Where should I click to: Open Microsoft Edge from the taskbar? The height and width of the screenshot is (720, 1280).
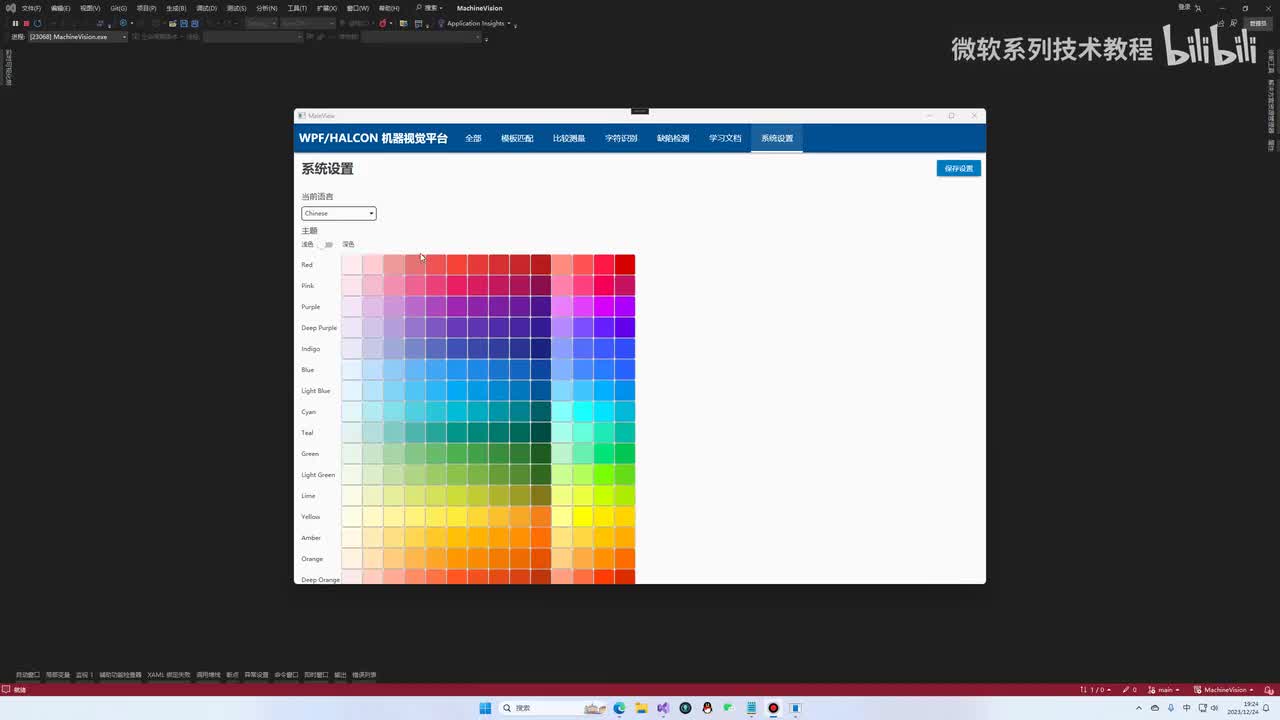[x=619, y=708]
